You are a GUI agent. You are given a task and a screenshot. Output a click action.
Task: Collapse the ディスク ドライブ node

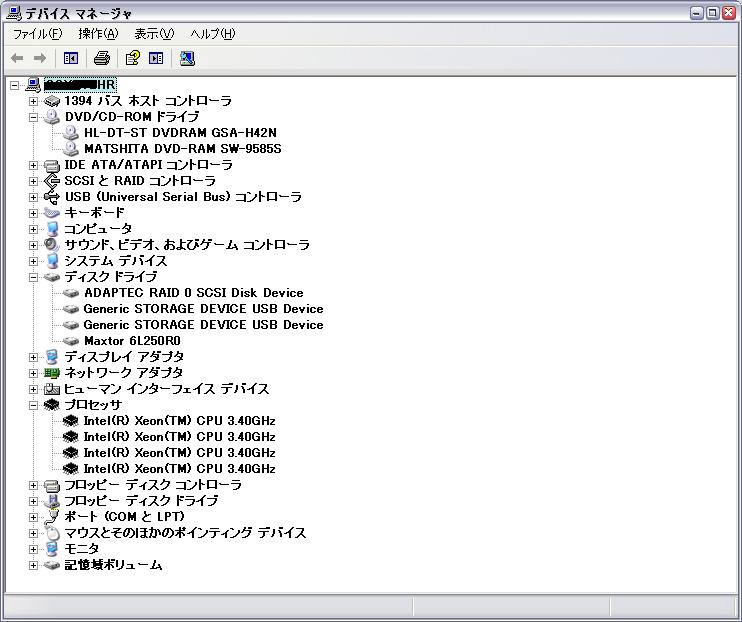33,277
